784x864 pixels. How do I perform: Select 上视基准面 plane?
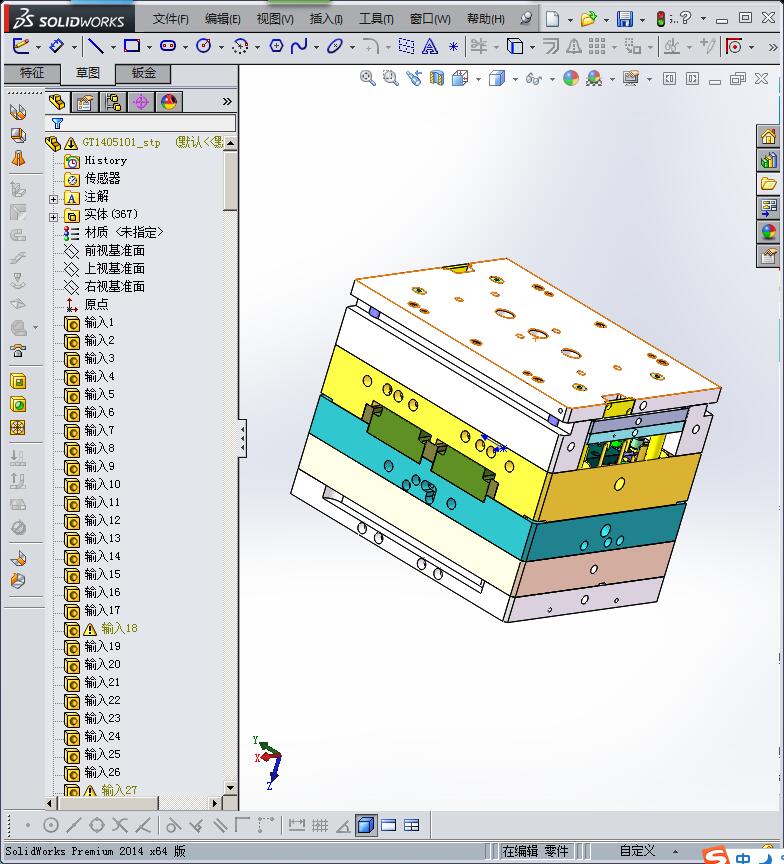point(115,268)
